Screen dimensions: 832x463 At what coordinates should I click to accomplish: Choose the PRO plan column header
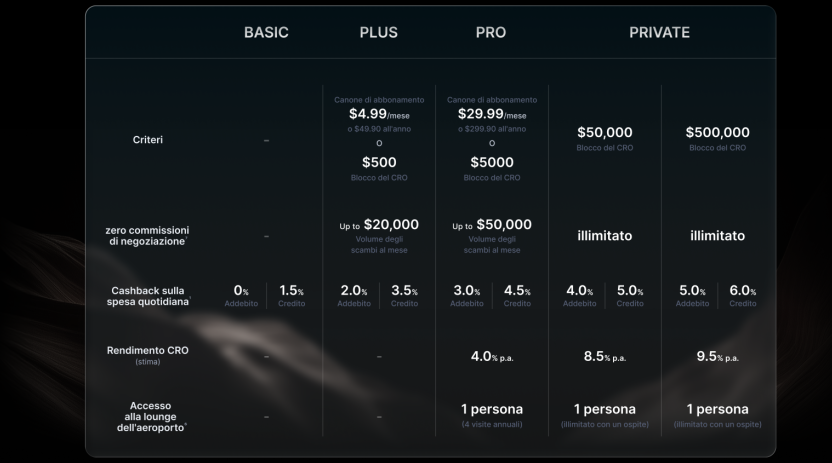[x=491, y=32]
